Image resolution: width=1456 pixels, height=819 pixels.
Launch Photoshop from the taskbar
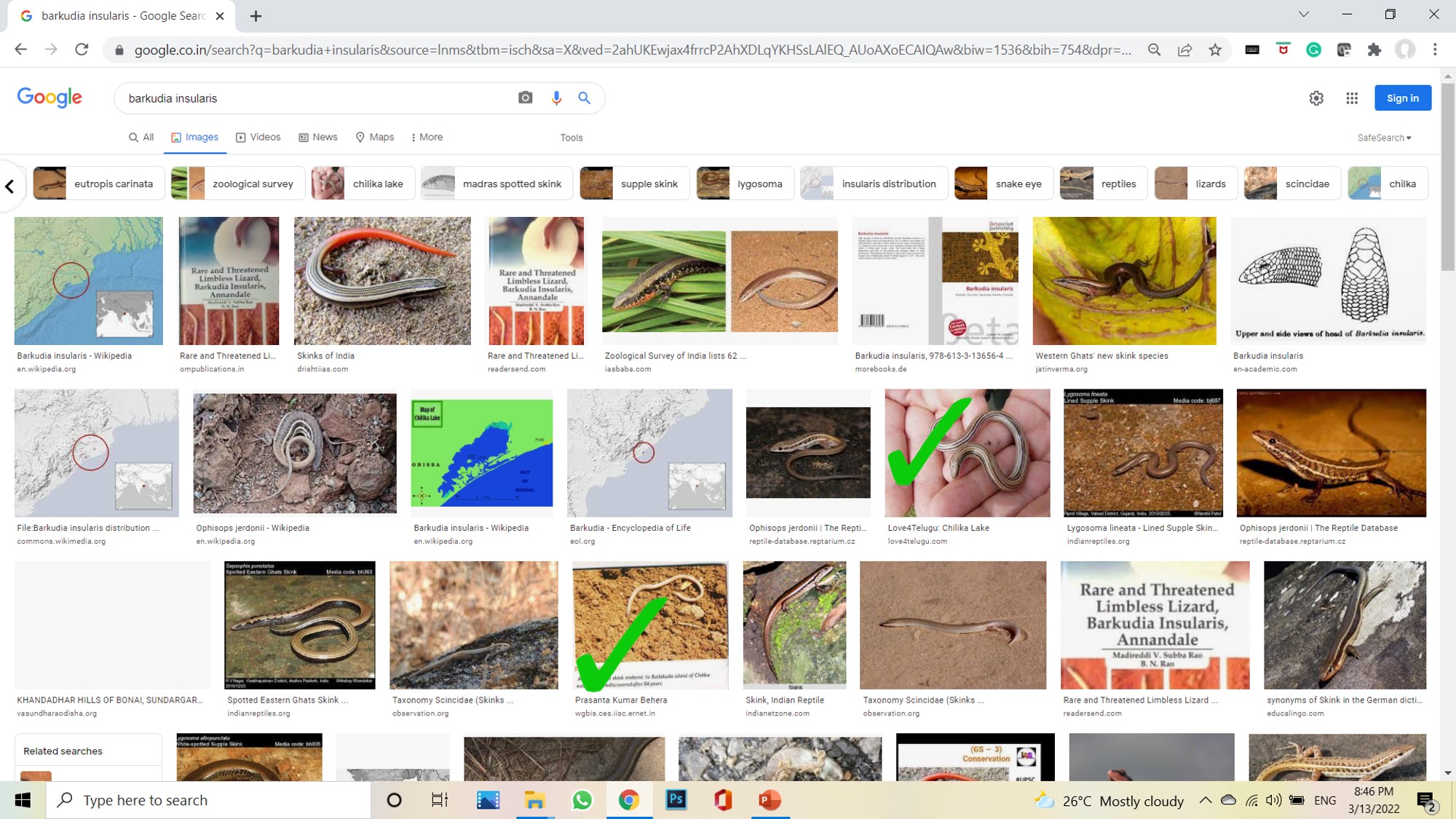click(676, 800)
